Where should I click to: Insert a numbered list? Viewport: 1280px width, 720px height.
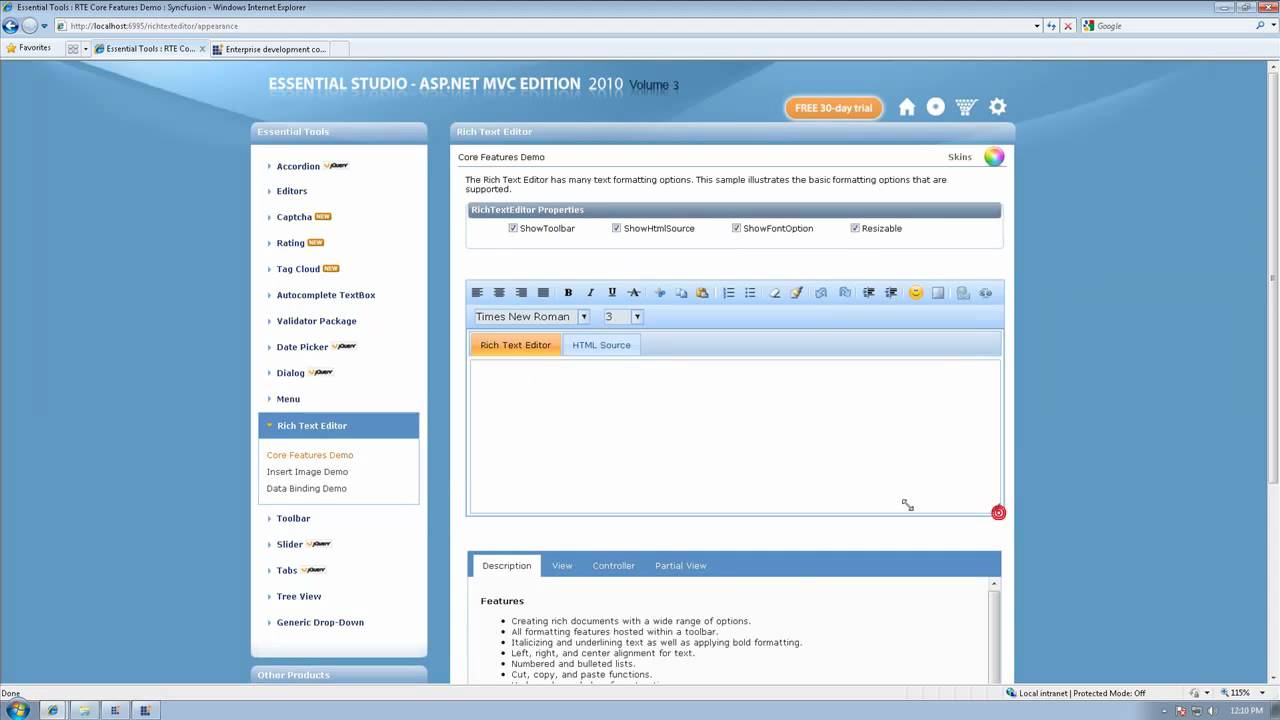pyautogui.click(x=729, y=293)
